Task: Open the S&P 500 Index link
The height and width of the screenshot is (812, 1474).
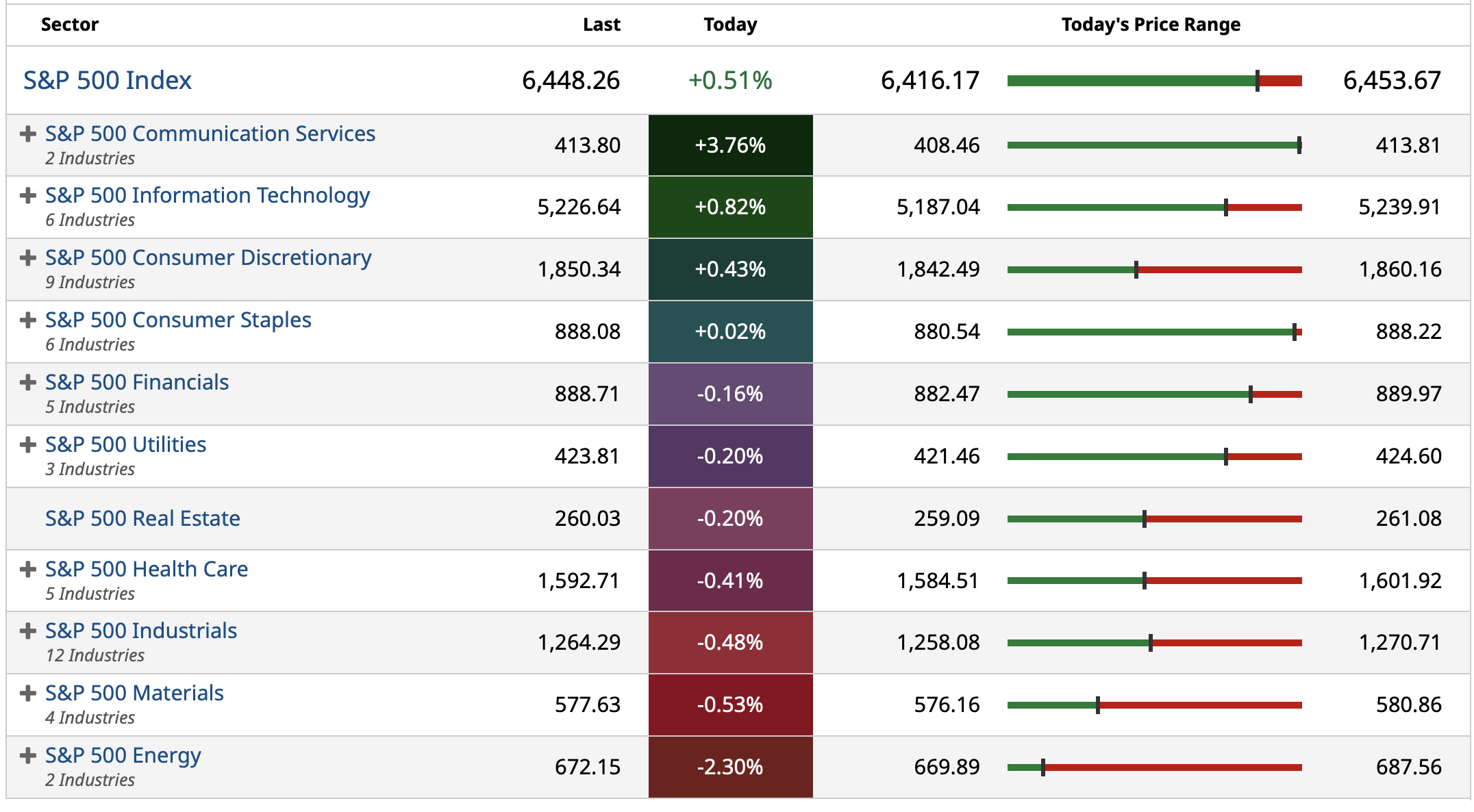Action: click(108, 81)
